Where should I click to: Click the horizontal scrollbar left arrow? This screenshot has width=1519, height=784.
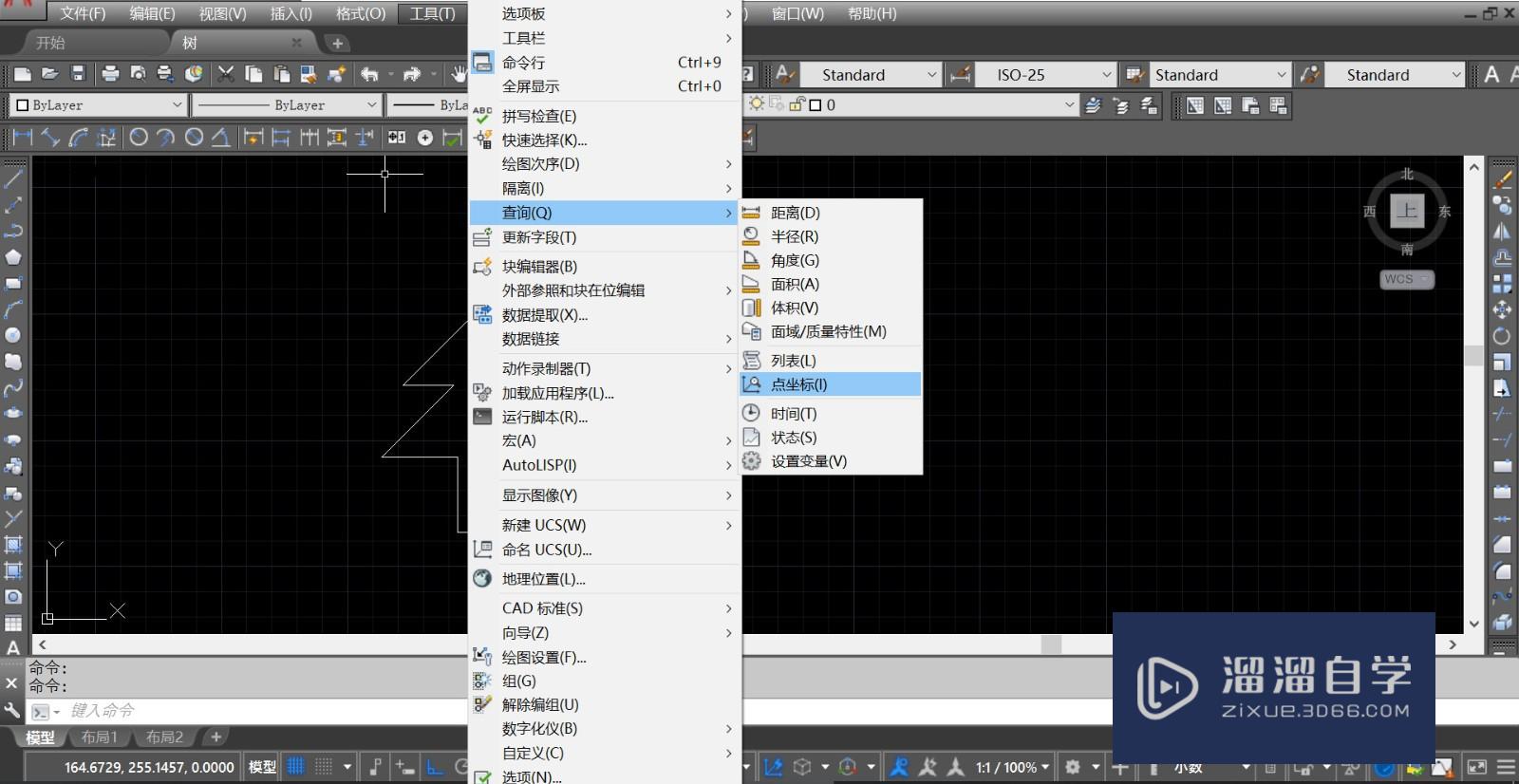point(42,644)
